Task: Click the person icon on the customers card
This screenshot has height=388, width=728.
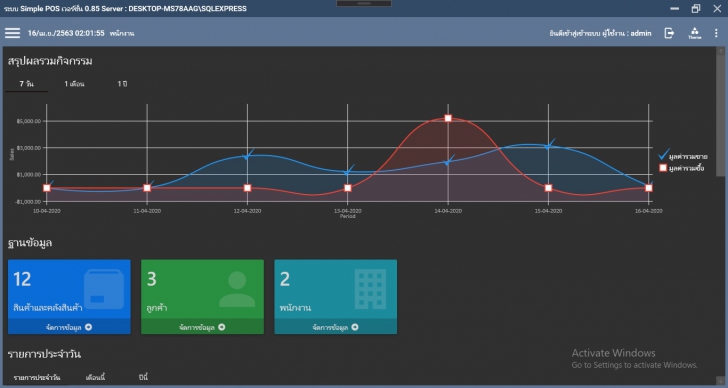Action: coord(237,290)
